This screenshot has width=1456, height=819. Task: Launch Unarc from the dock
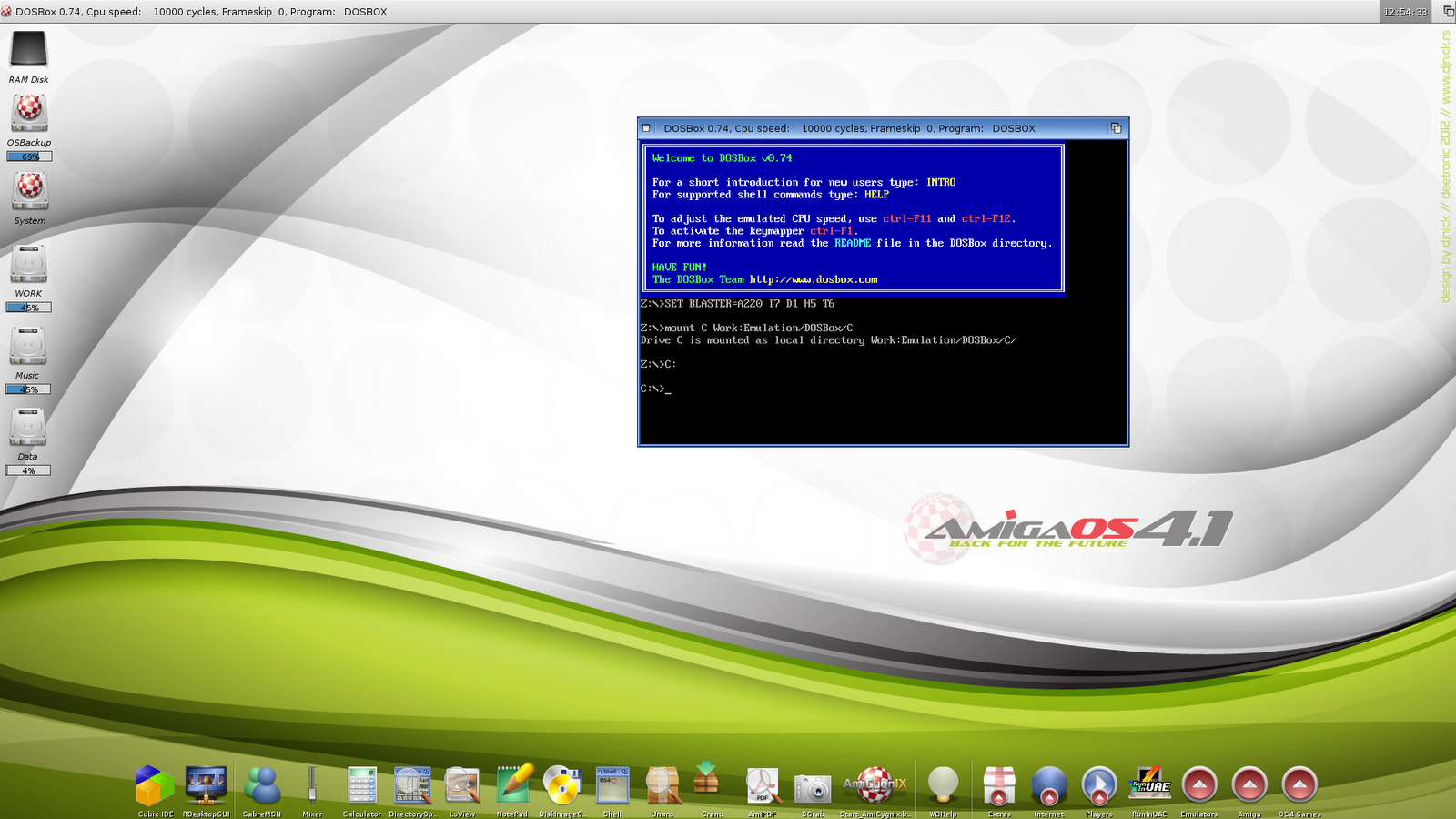[662, 784]
